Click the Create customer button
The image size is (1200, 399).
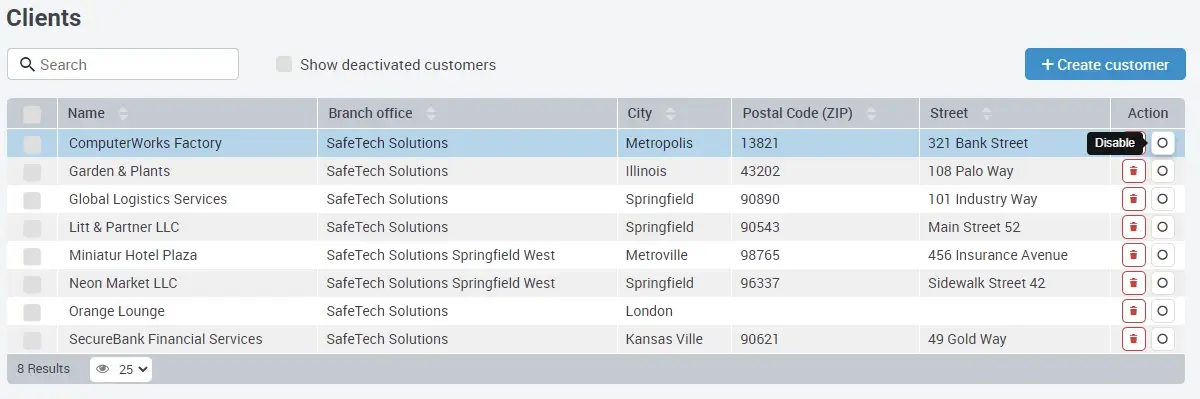pyautogui.click(x=1105, y=64)
